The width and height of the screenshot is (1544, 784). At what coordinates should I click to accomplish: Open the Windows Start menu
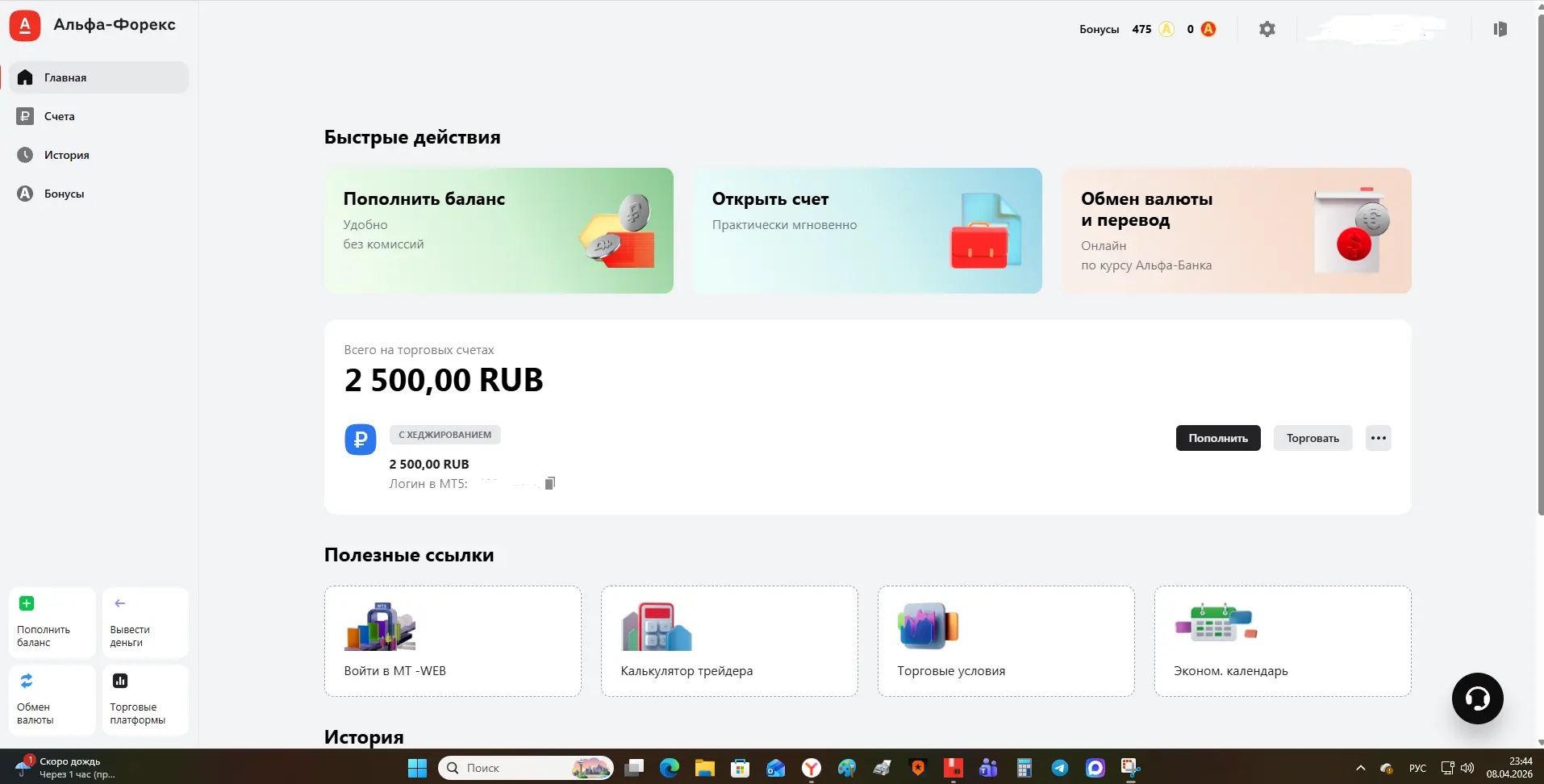417,768
